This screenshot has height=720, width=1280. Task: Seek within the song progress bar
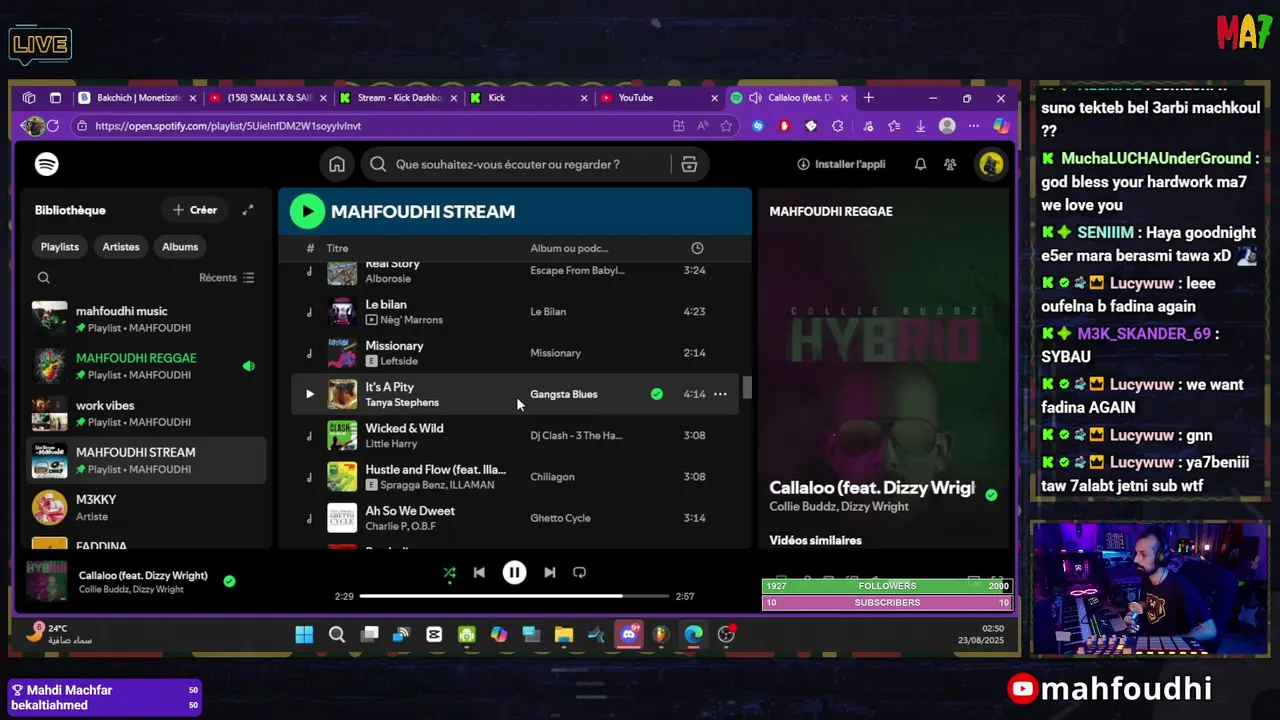(x=514, y=596)
